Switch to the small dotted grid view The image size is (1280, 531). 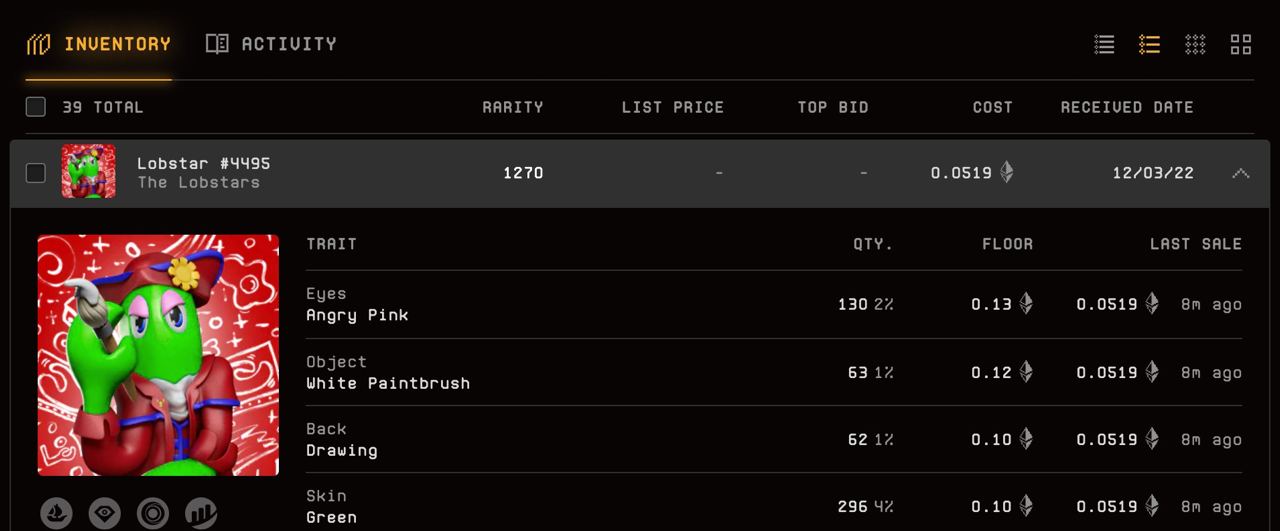pyautogui.click(x=1195, y=44)
